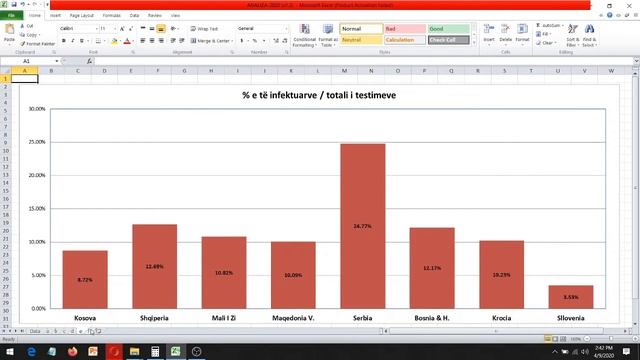This screenshot has width=640, height=360.
Task: Open the Name Box dropdown arrow
Action: point(57,61)
